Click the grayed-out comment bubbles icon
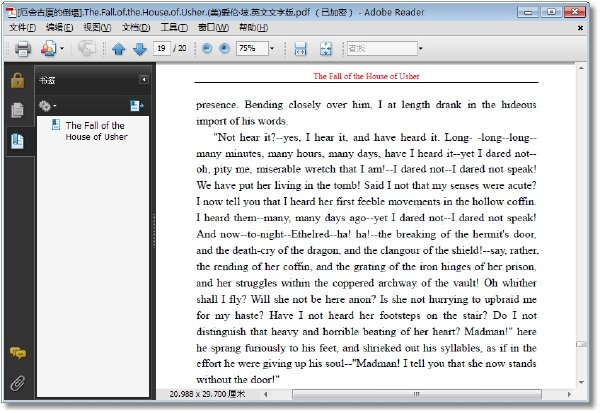The width and height of the screenshot is (600, 413). [86, 49]
